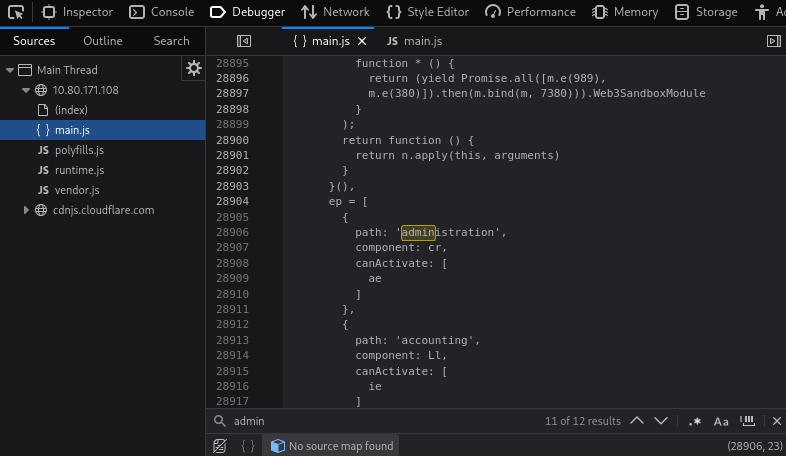The image size is (786, 456).
Task: Click the highlighted 'admin' match
Action: coord(418,233)
